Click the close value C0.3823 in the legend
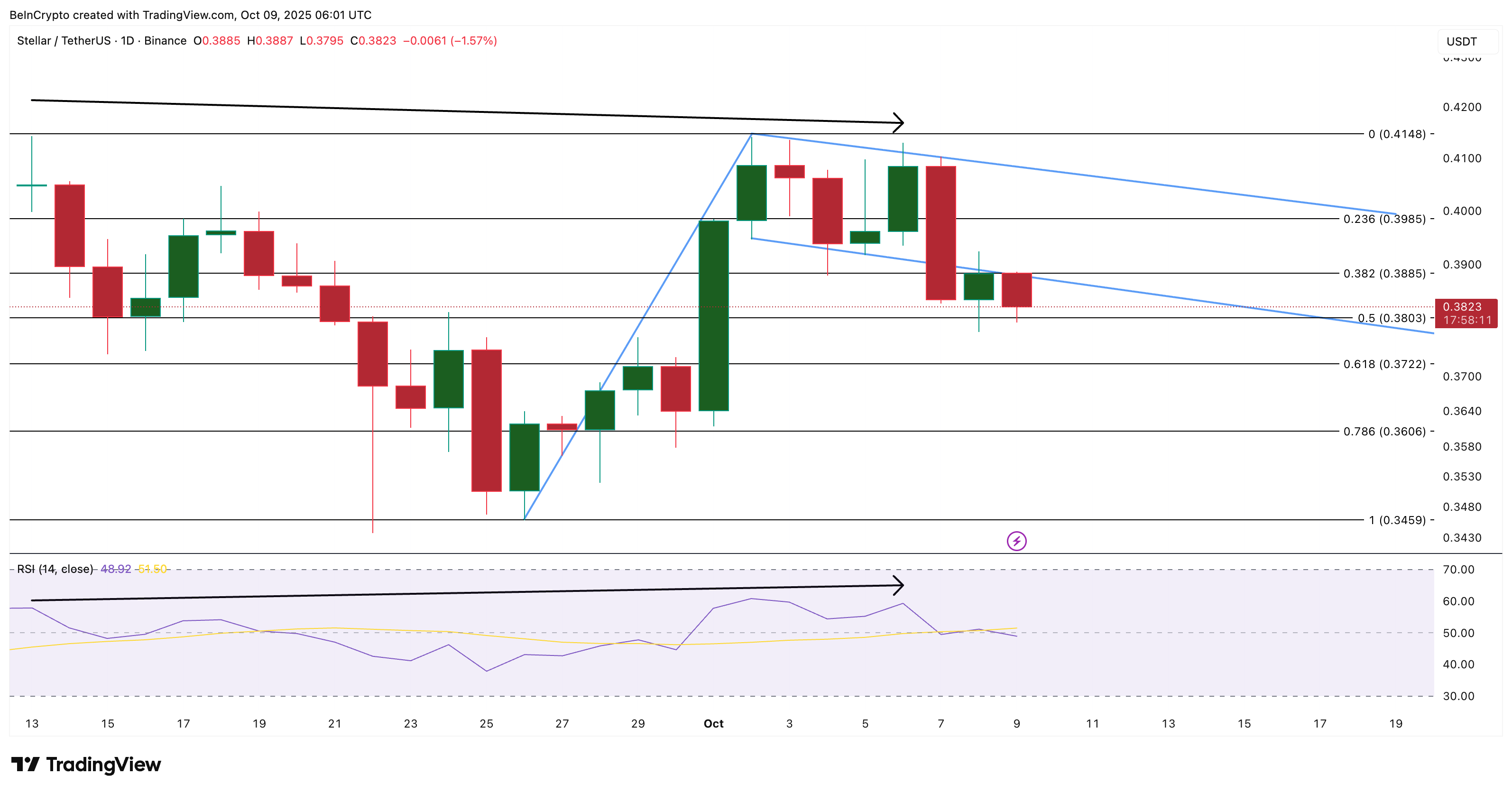The width and height of the screenshot is (1512, 793). pyautogui.click(x=374, y=41)
